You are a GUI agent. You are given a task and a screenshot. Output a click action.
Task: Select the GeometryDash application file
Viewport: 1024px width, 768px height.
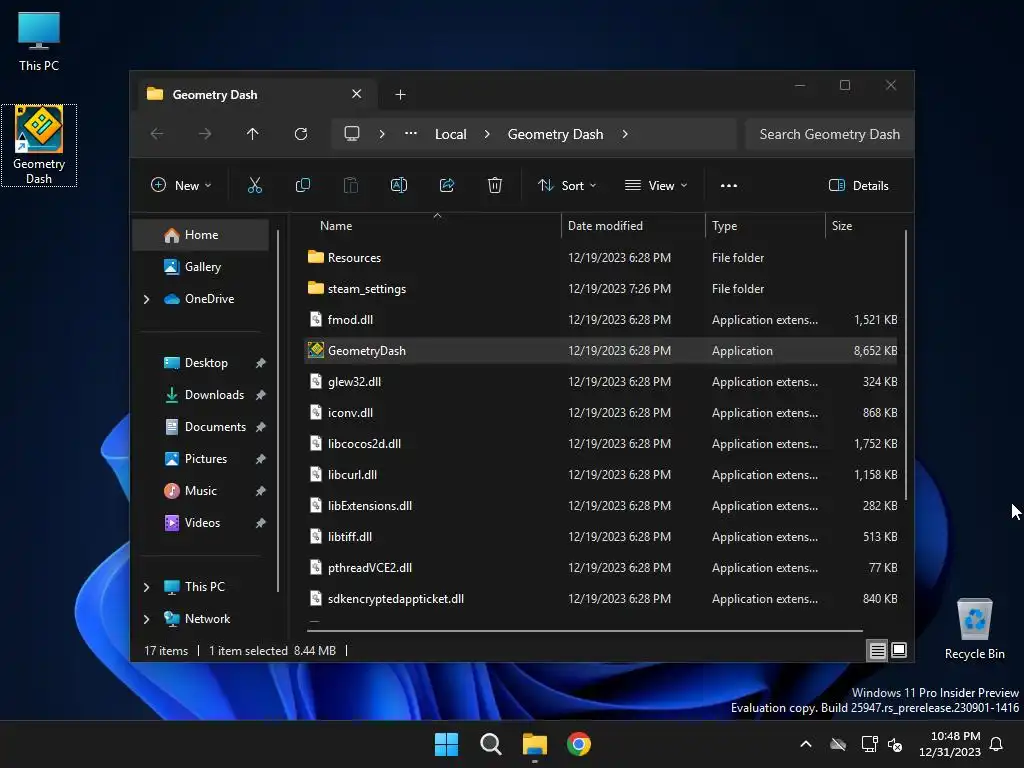(x=601, y=351)
